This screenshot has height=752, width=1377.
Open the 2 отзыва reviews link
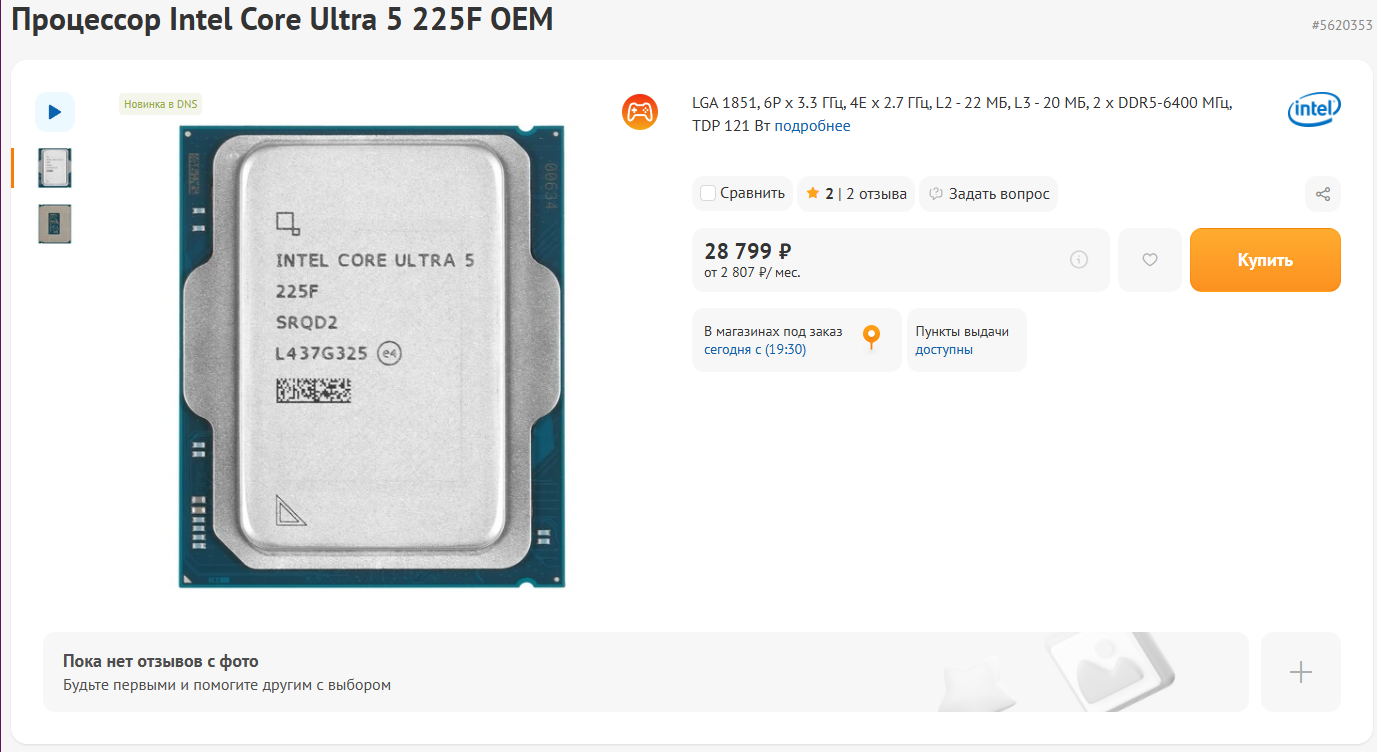click(877, 194)
